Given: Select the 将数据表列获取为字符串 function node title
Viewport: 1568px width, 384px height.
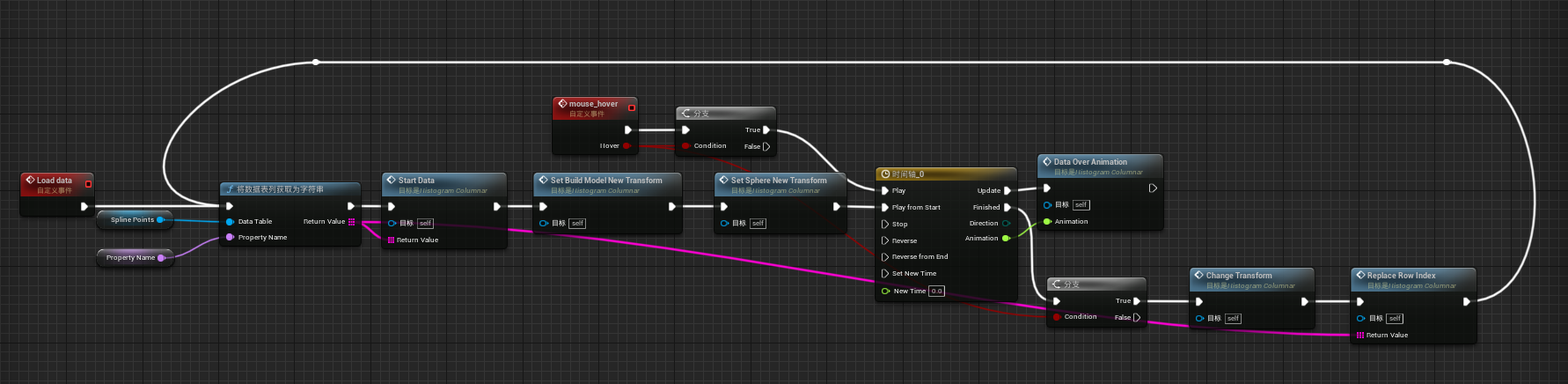Looking at the screenshot, I should 280,189.
